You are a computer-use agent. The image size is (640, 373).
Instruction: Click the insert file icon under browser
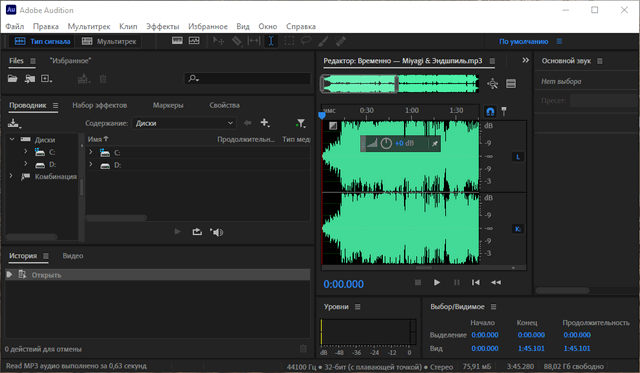(197, 232)
